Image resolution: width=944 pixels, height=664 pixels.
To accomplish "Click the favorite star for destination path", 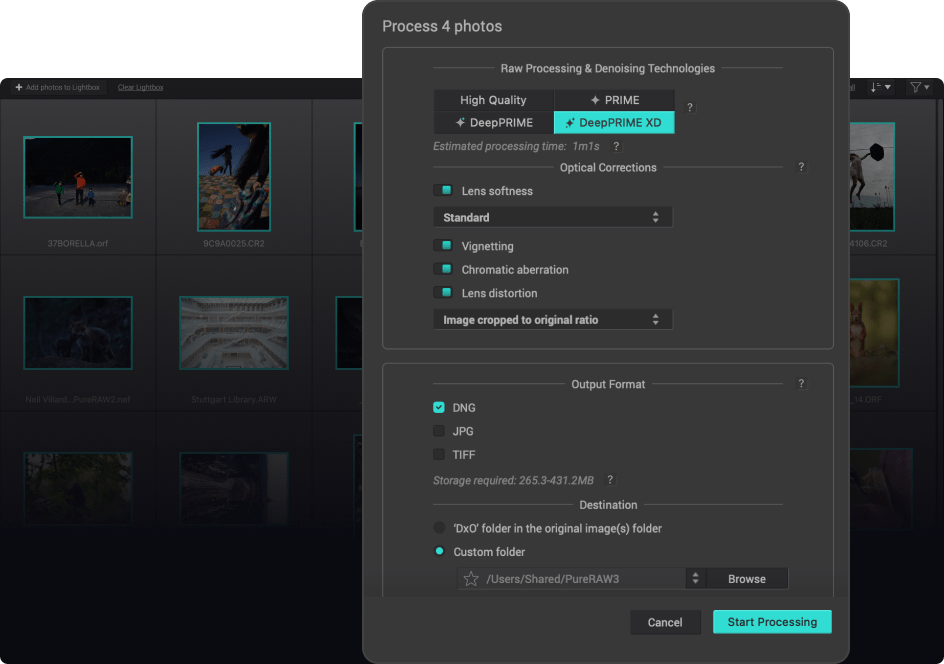I will click(471, 579).
